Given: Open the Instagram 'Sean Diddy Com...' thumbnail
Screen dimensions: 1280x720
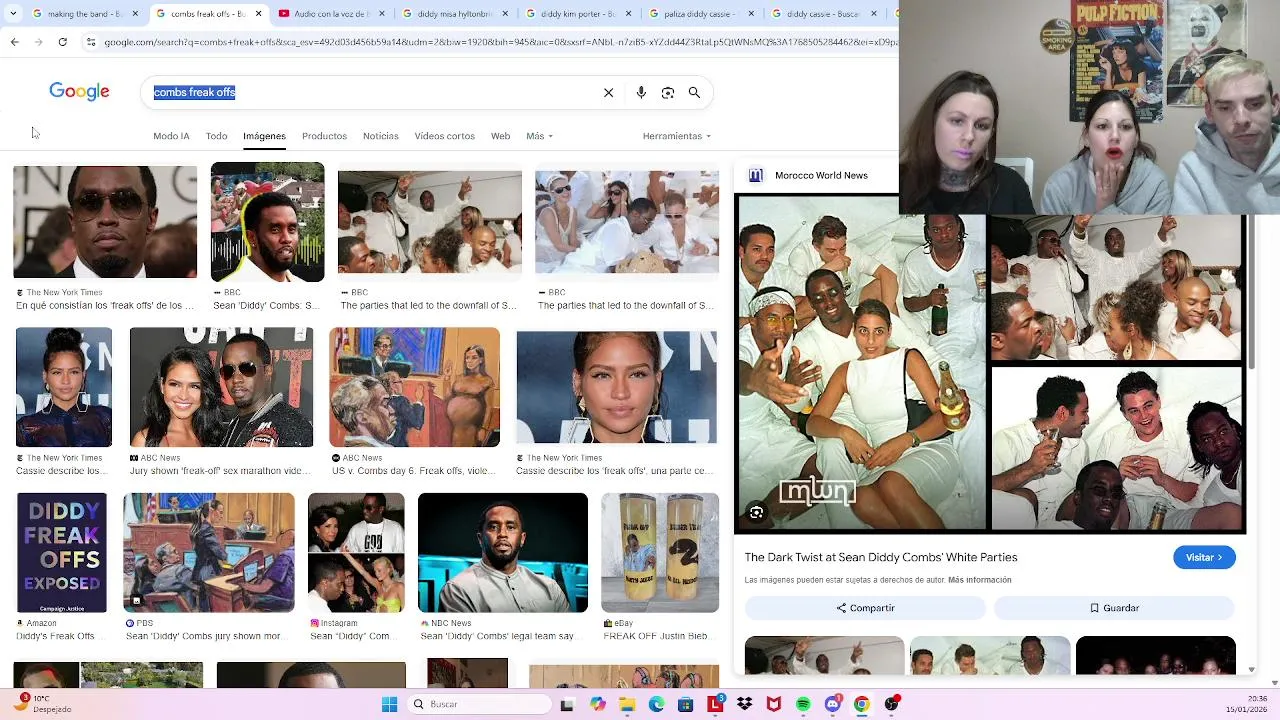Looking at the screenshot, I should click(x=356, y=553).
